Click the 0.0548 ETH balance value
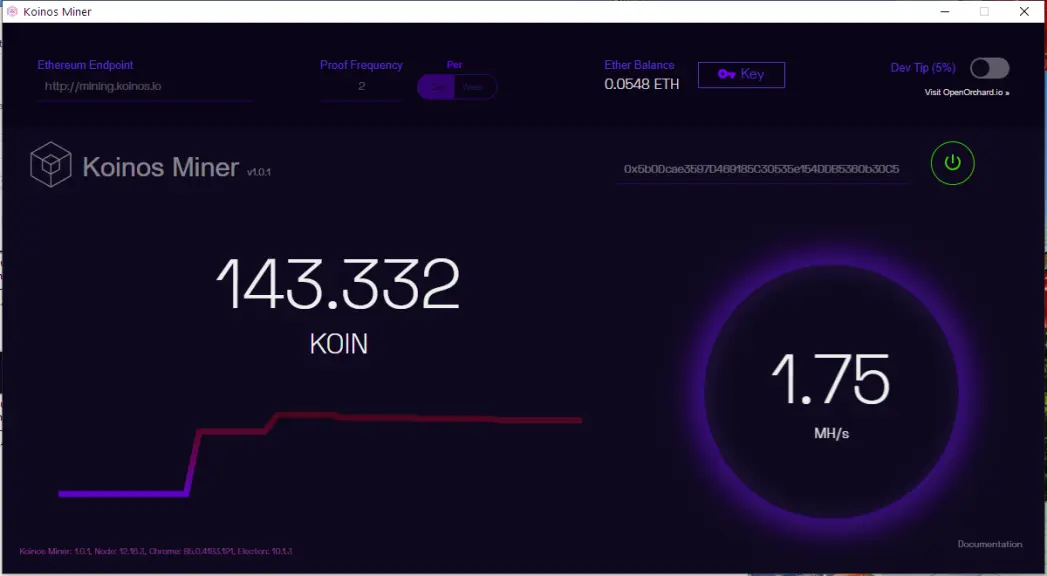The image size is (1047, 576). pos(642,84)
